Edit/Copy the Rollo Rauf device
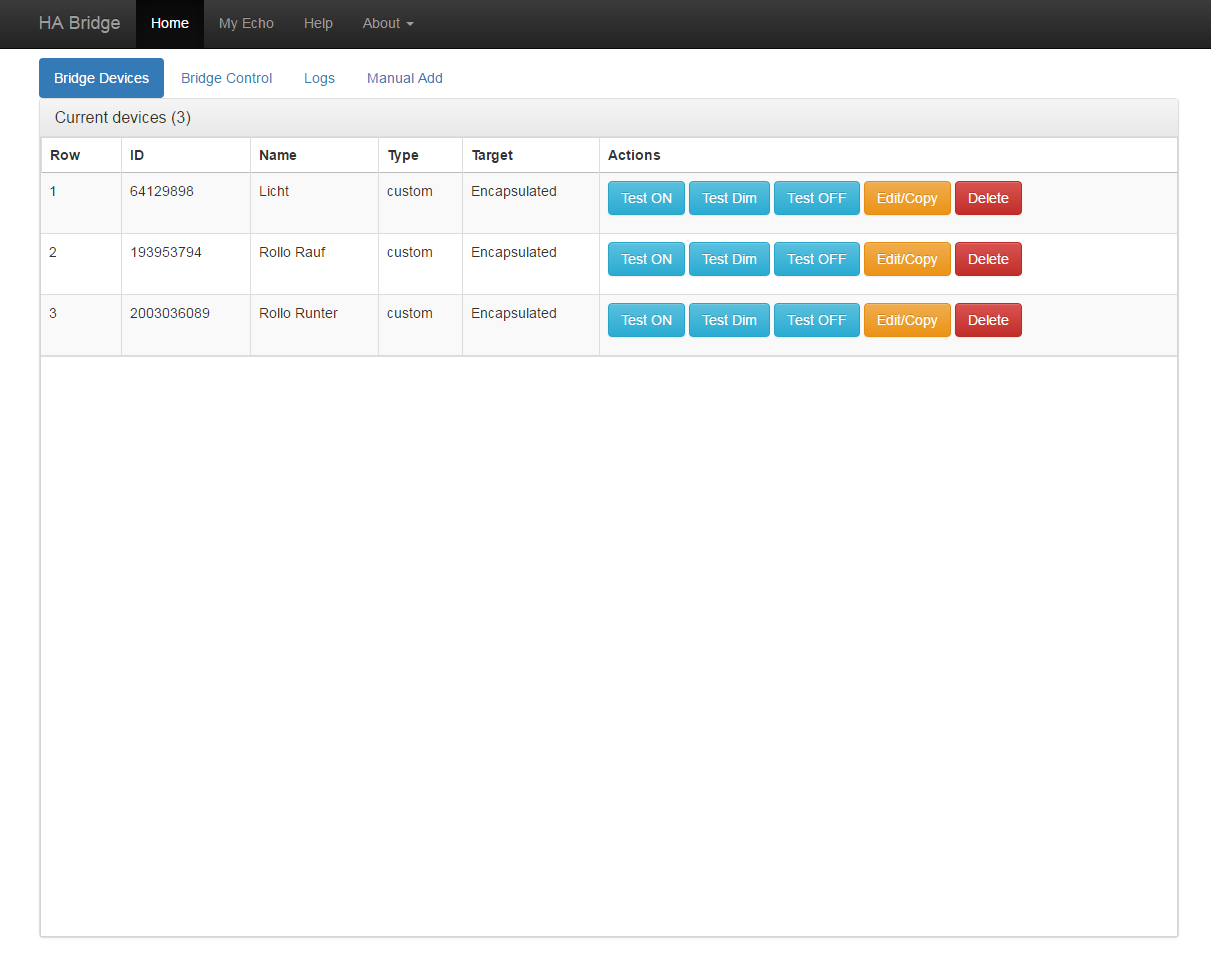This screenshot has height=955, width=1211. coord(907,259)
